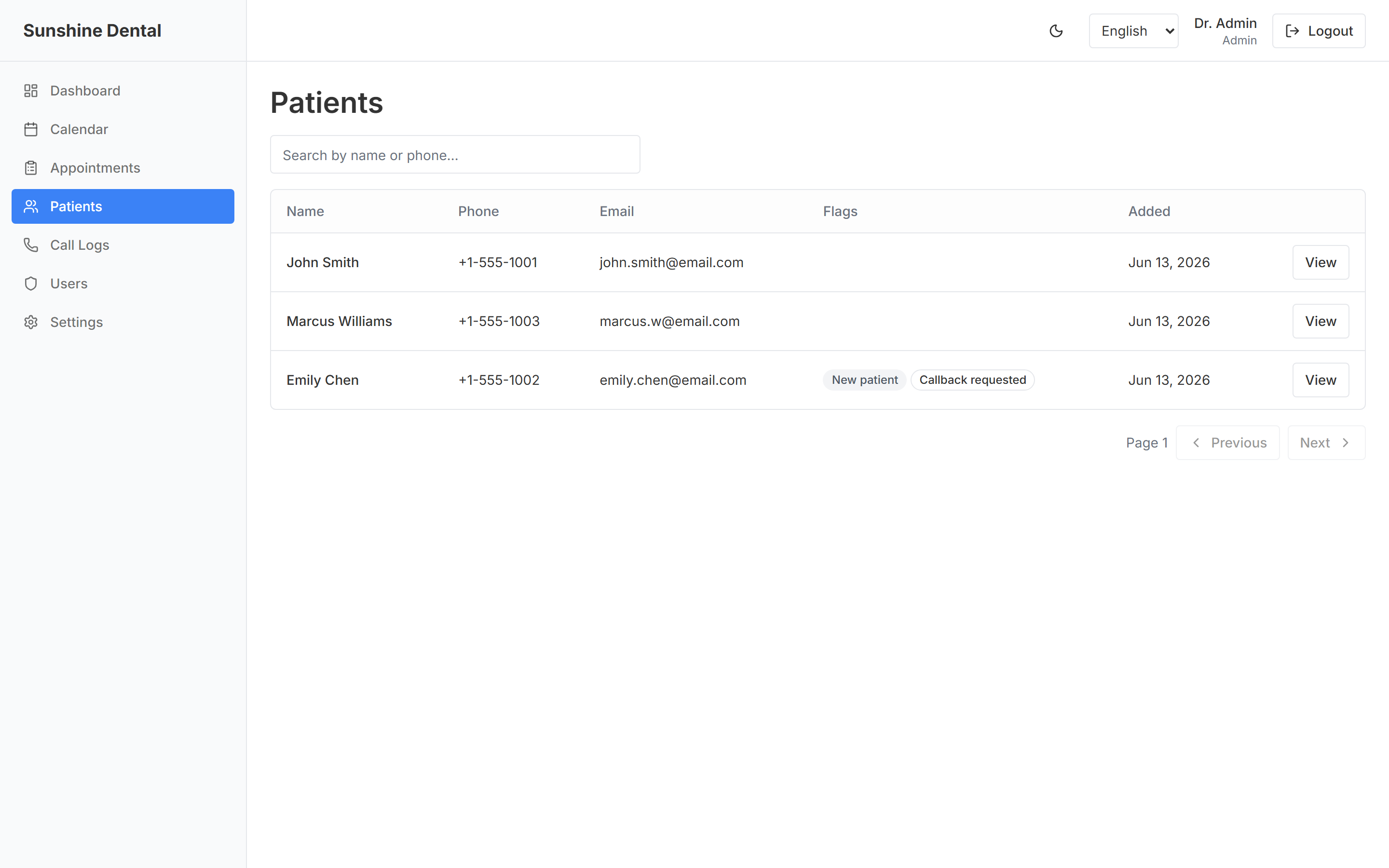Click the Dashboard grid icon in sidebar

31,91
